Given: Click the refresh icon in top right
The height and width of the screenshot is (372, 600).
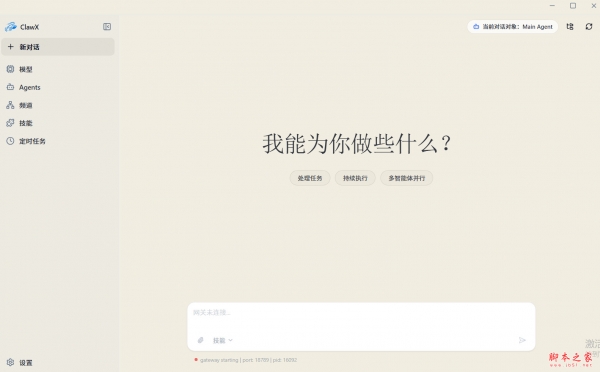Looking at the screenshot, I should (589, 26).
